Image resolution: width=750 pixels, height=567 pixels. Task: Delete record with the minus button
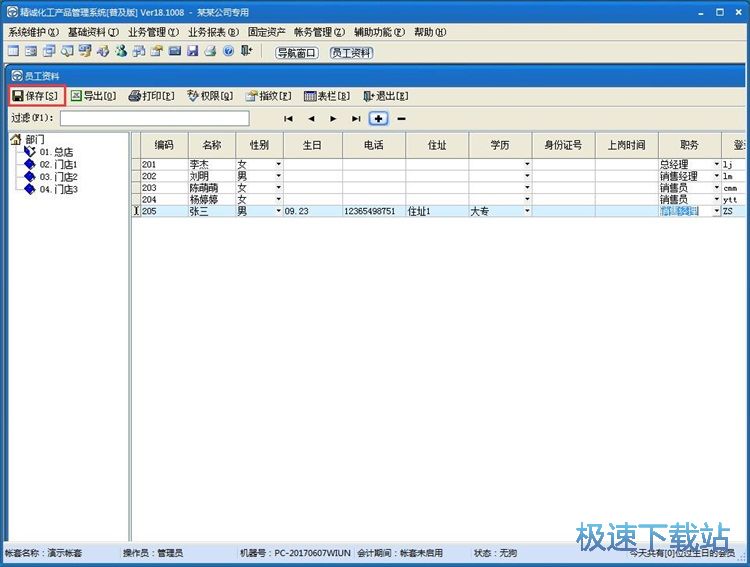402,118
